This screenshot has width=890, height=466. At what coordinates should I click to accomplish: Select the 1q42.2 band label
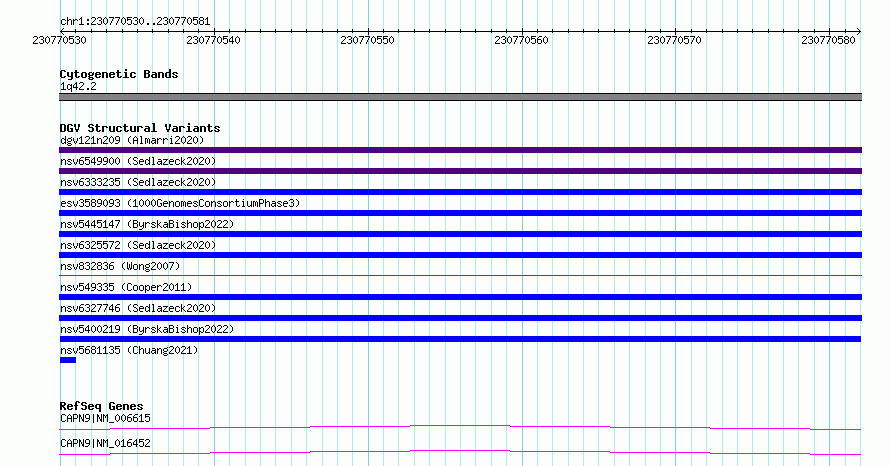pos(78,86)
